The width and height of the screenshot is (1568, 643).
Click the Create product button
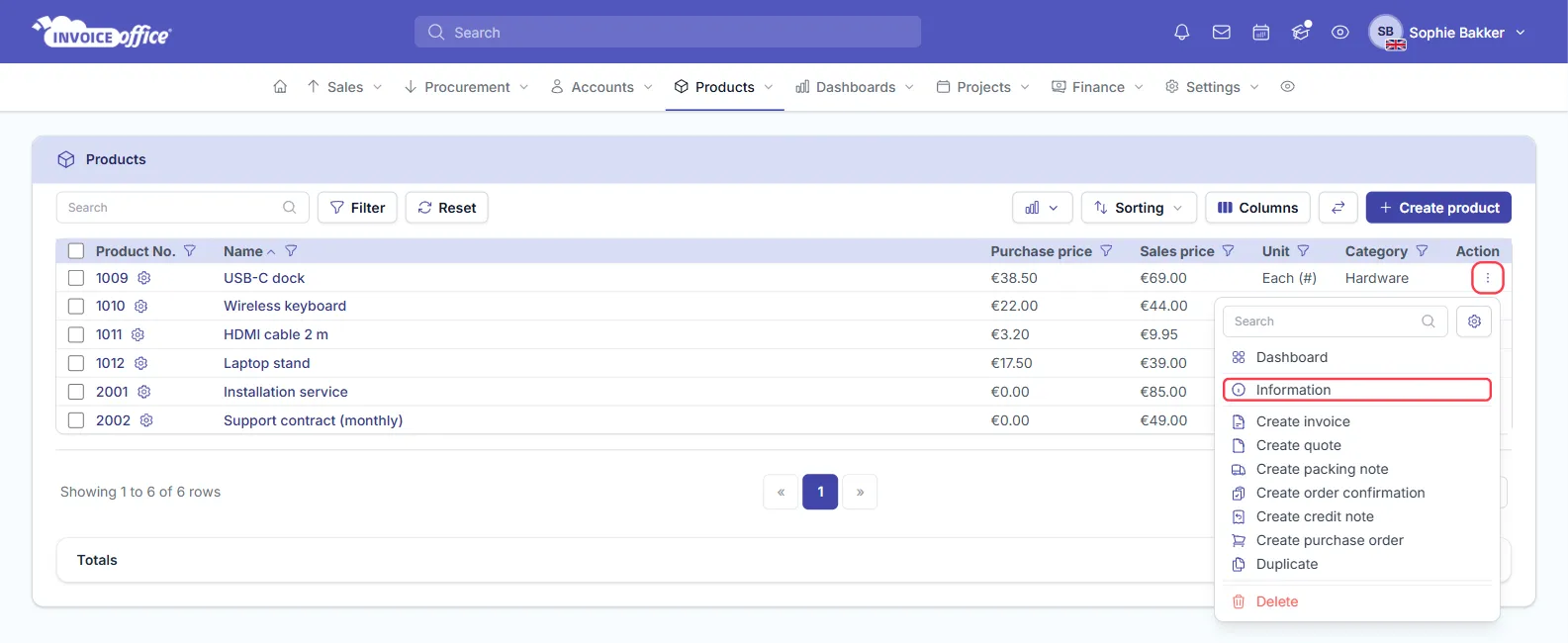[x=1438, y=208]
